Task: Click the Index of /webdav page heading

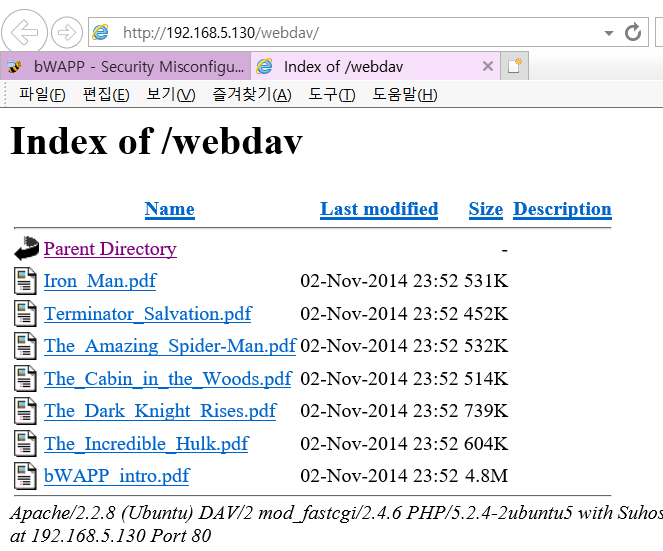Action: point(156,141)
